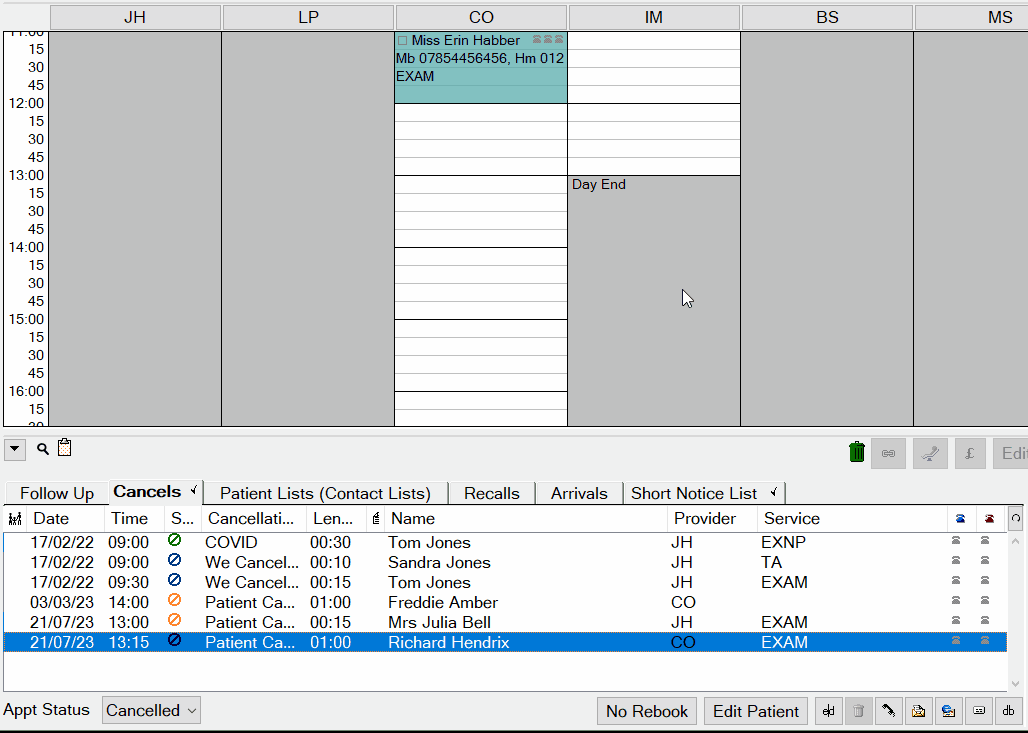1028x733 pixels.
Task: Click the dental chair icon on the toolbar
Action: pos(930,452)
